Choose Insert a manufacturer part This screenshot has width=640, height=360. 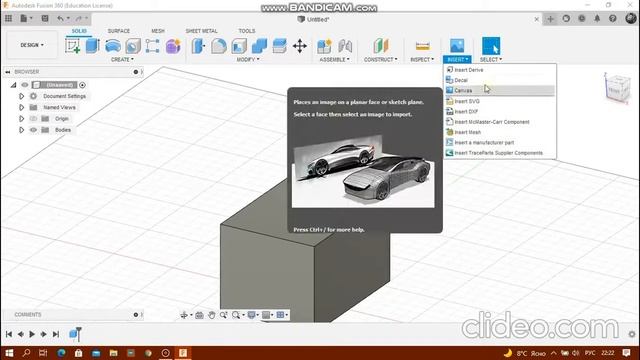coord(500,142)
